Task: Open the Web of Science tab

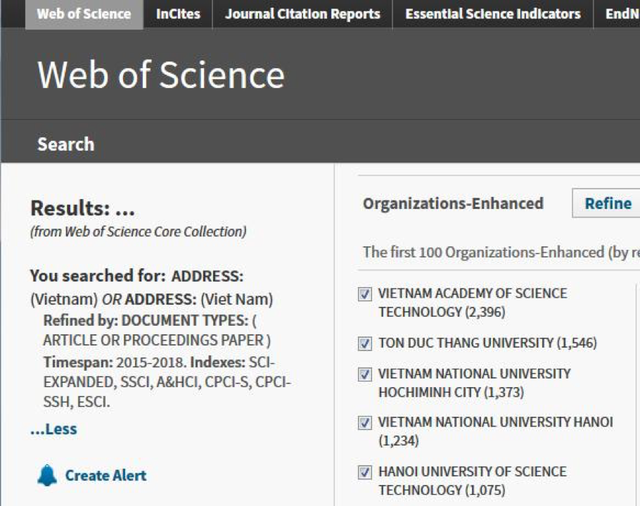Action: click(x=84, y=14)
